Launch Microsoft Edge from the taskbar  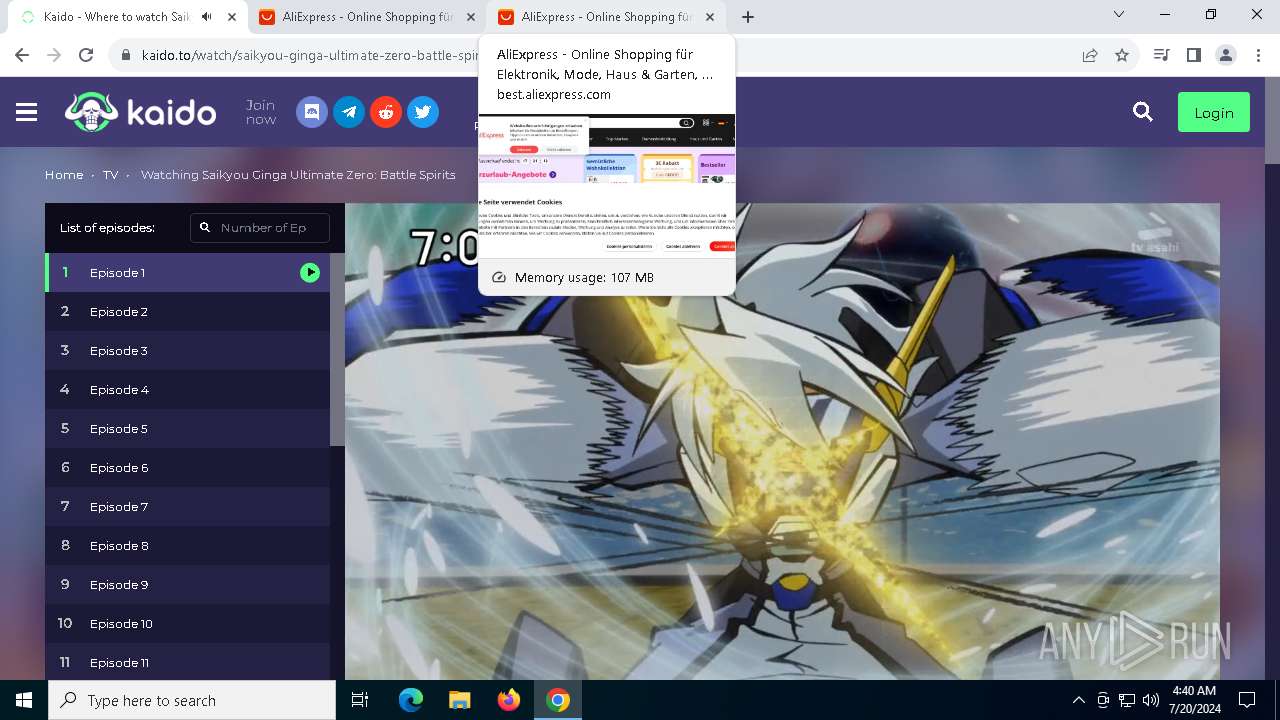pos(411,700)
